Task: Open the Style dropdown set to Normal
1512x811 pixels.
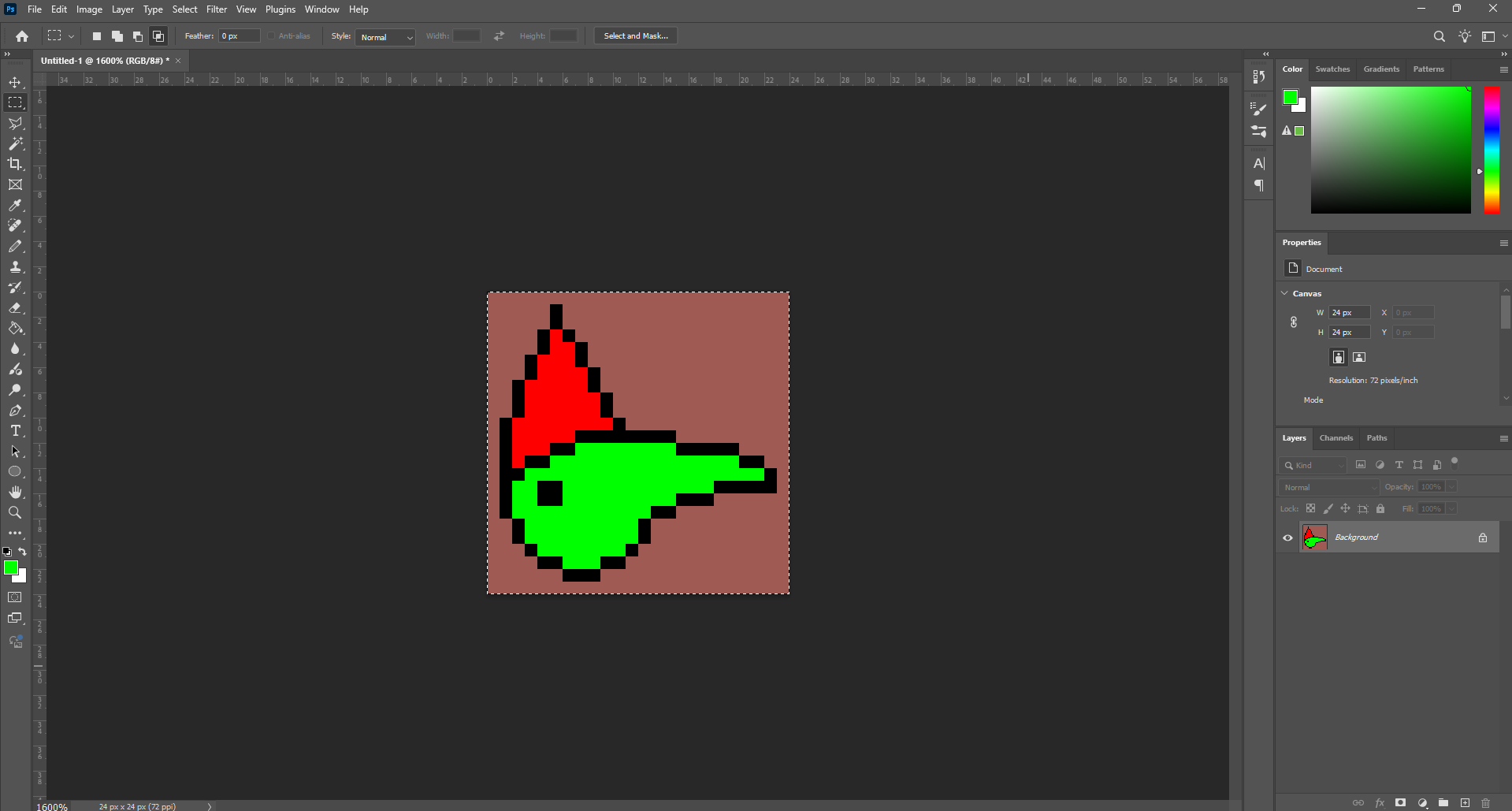Action: click(385, 37)
